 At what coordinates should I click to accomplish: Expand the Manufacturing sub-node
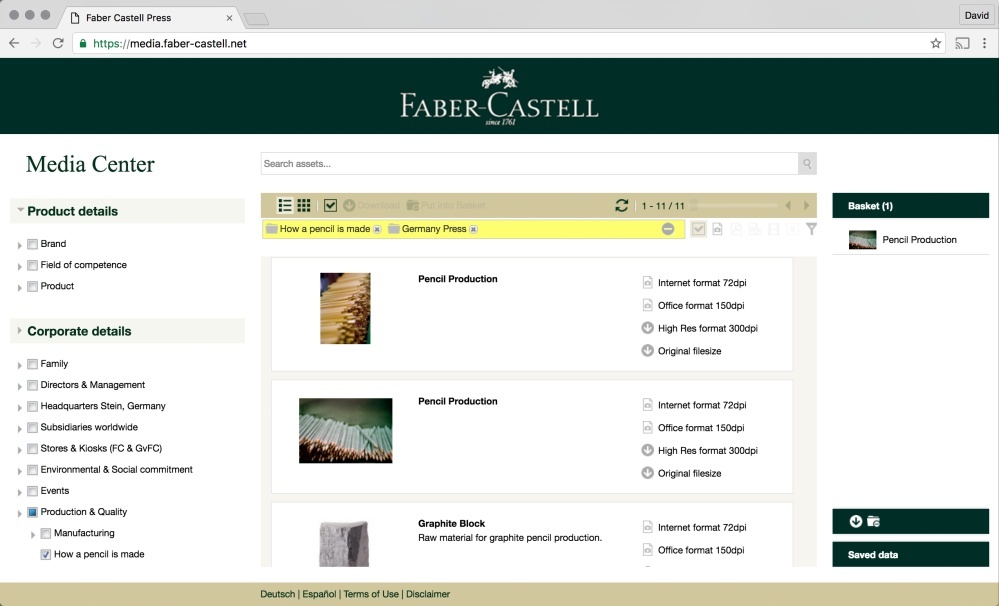pos(33,535)
